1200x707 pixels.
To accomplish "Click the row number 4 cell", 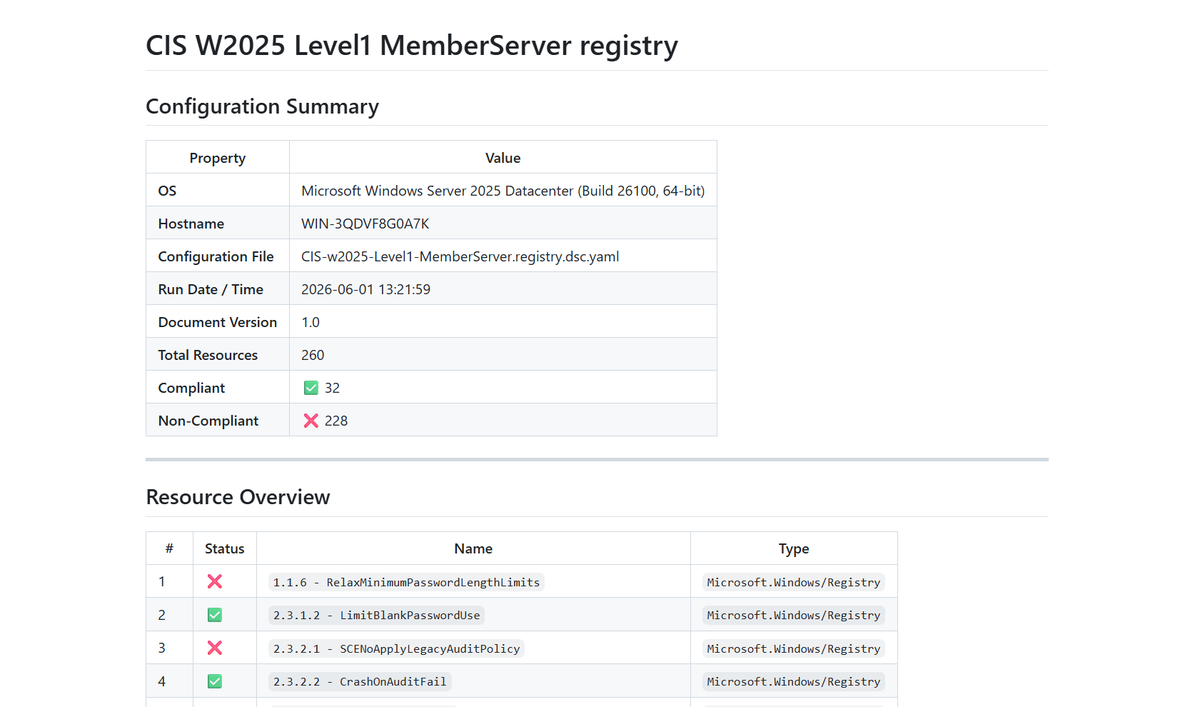I will point(170,681).
